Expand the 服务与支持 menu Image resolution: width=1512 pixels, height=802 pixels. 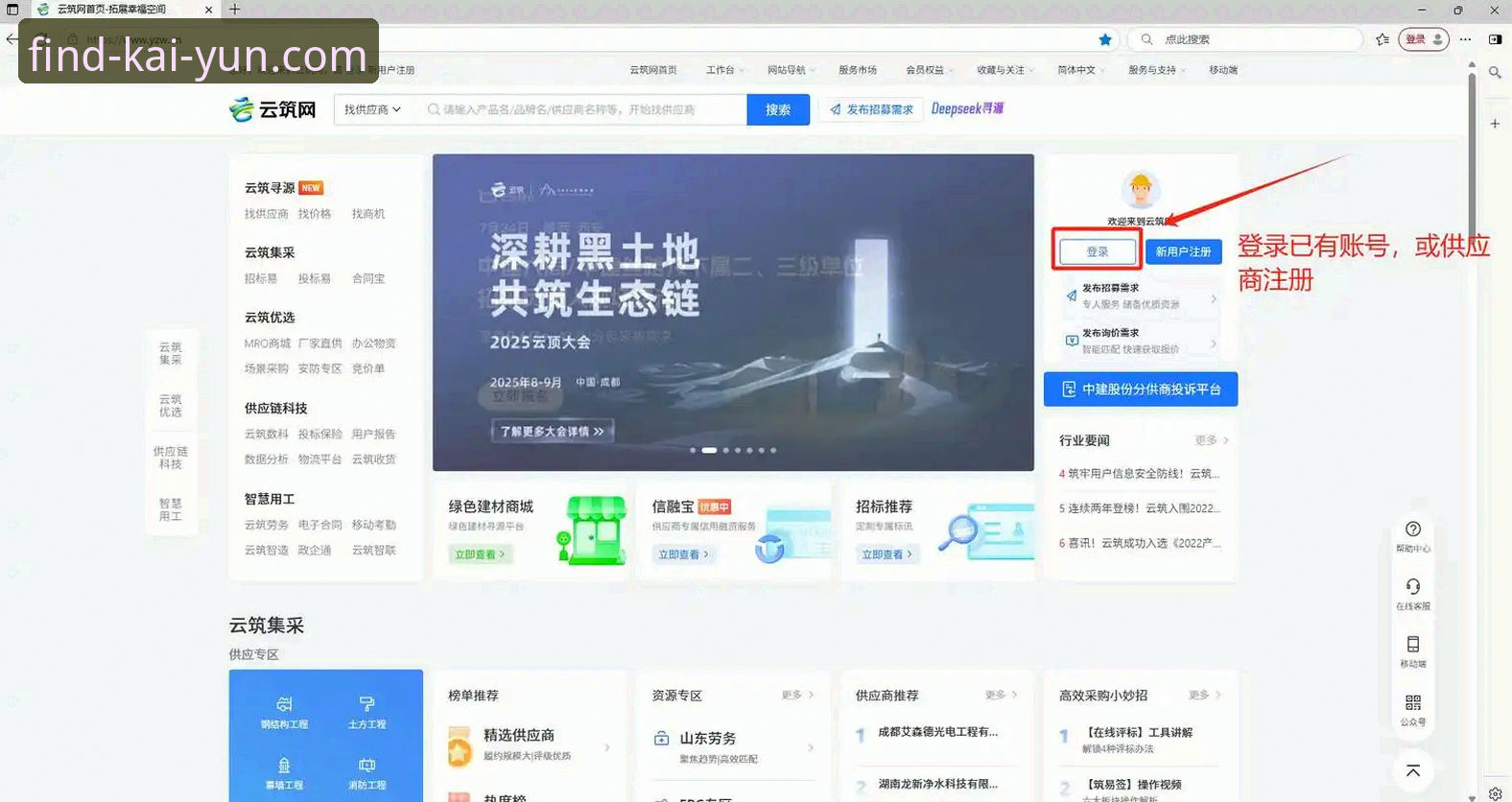(1157, 70)
